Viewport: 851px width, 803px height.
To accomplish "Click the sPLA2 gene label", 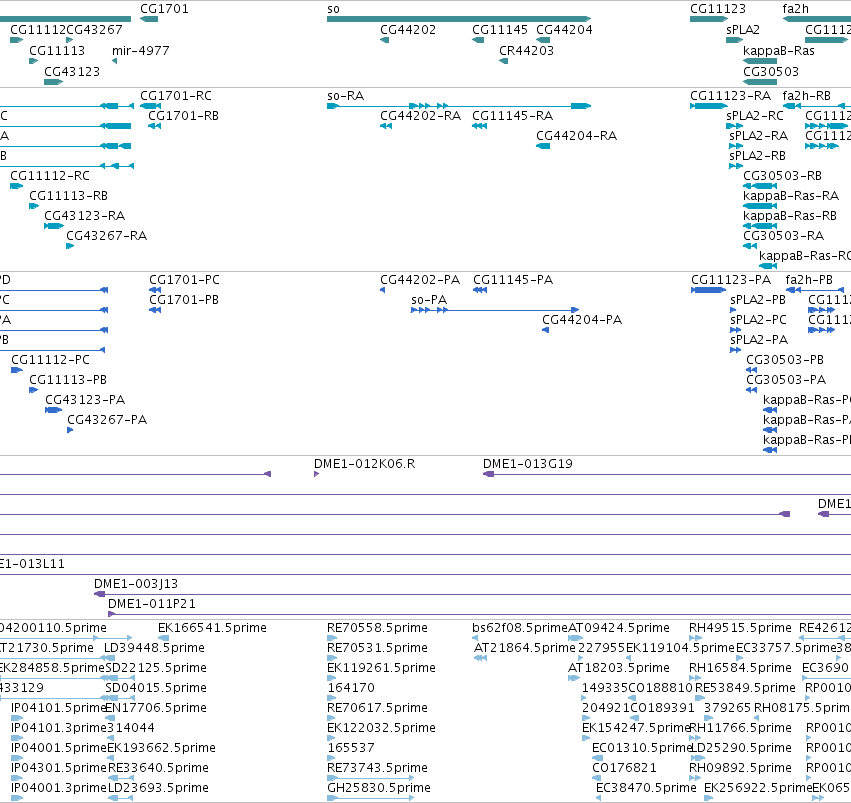I will 742,30.
